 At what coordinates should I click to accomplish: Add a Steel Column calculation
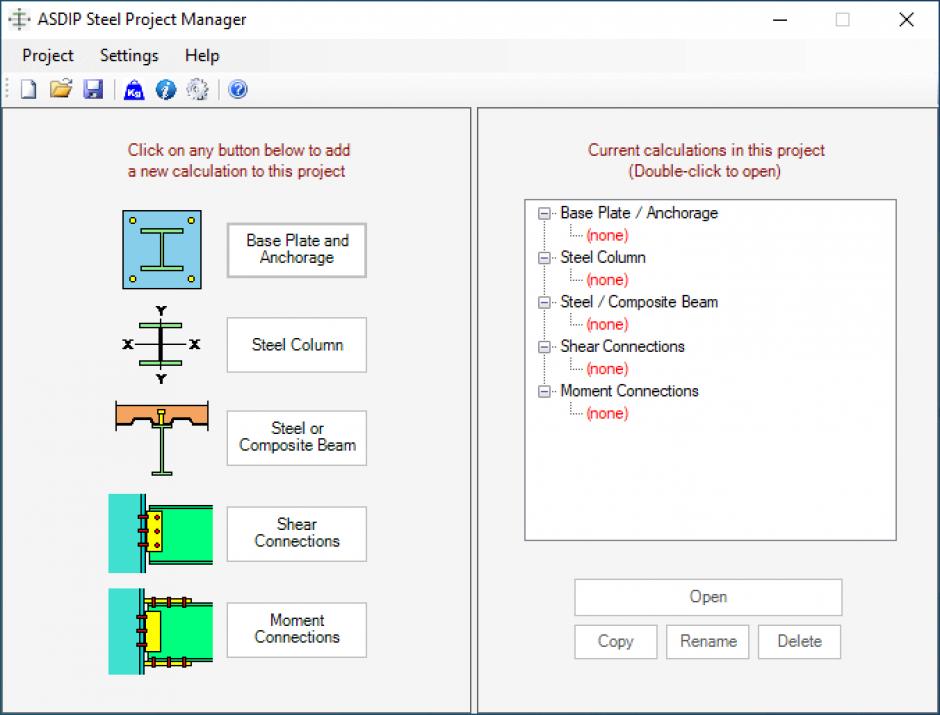click(297, 345)
